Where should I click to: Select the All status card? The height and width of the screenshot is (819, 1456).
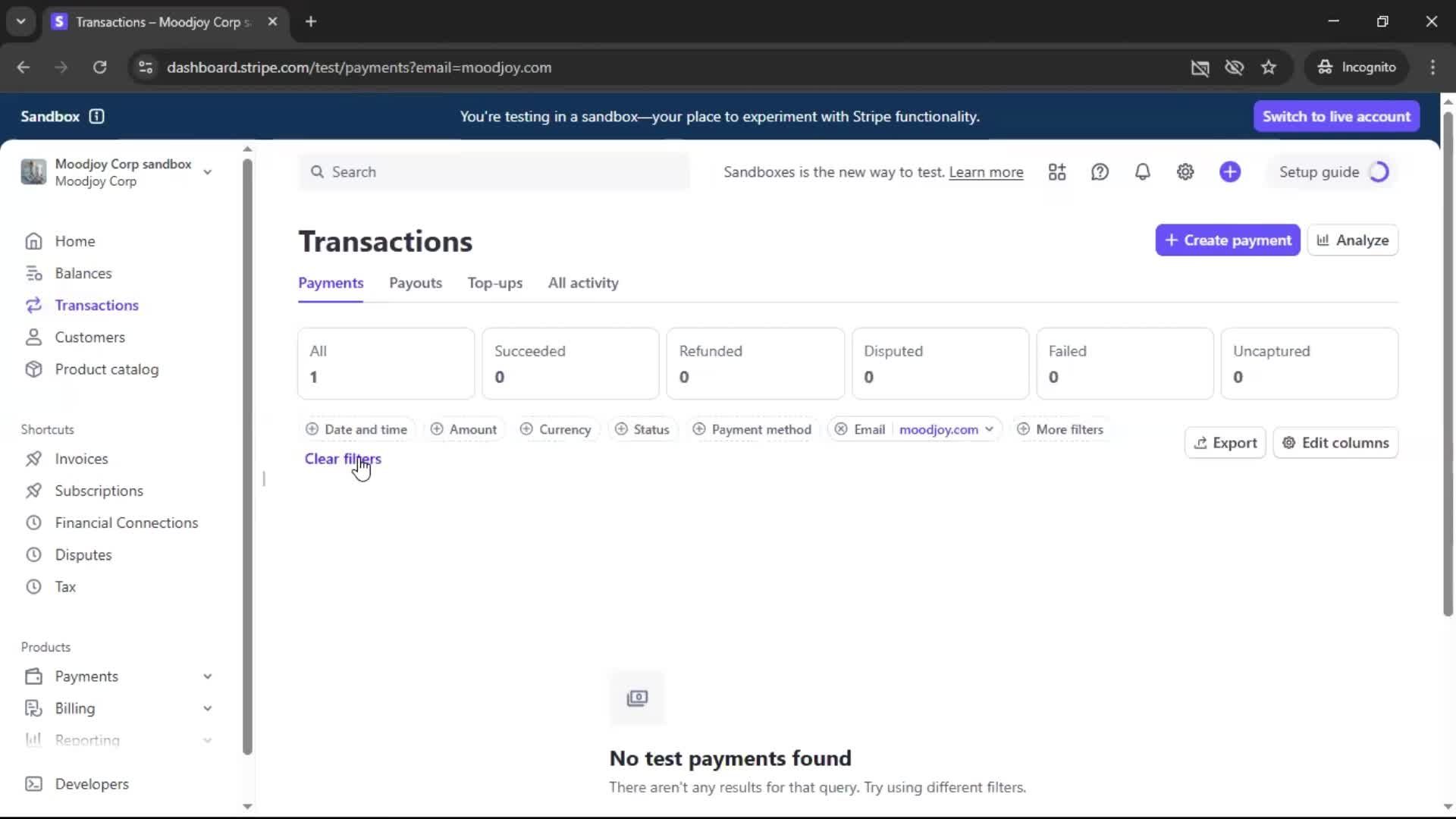(x=386, y=364)
